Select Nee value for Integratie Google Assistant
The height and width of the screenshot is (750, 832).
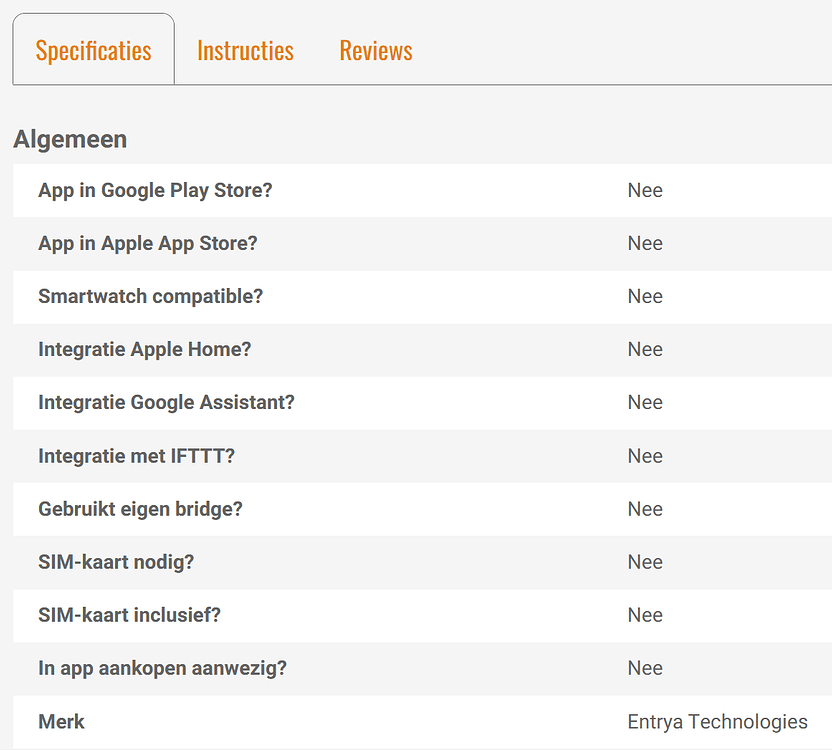point(645,402)
